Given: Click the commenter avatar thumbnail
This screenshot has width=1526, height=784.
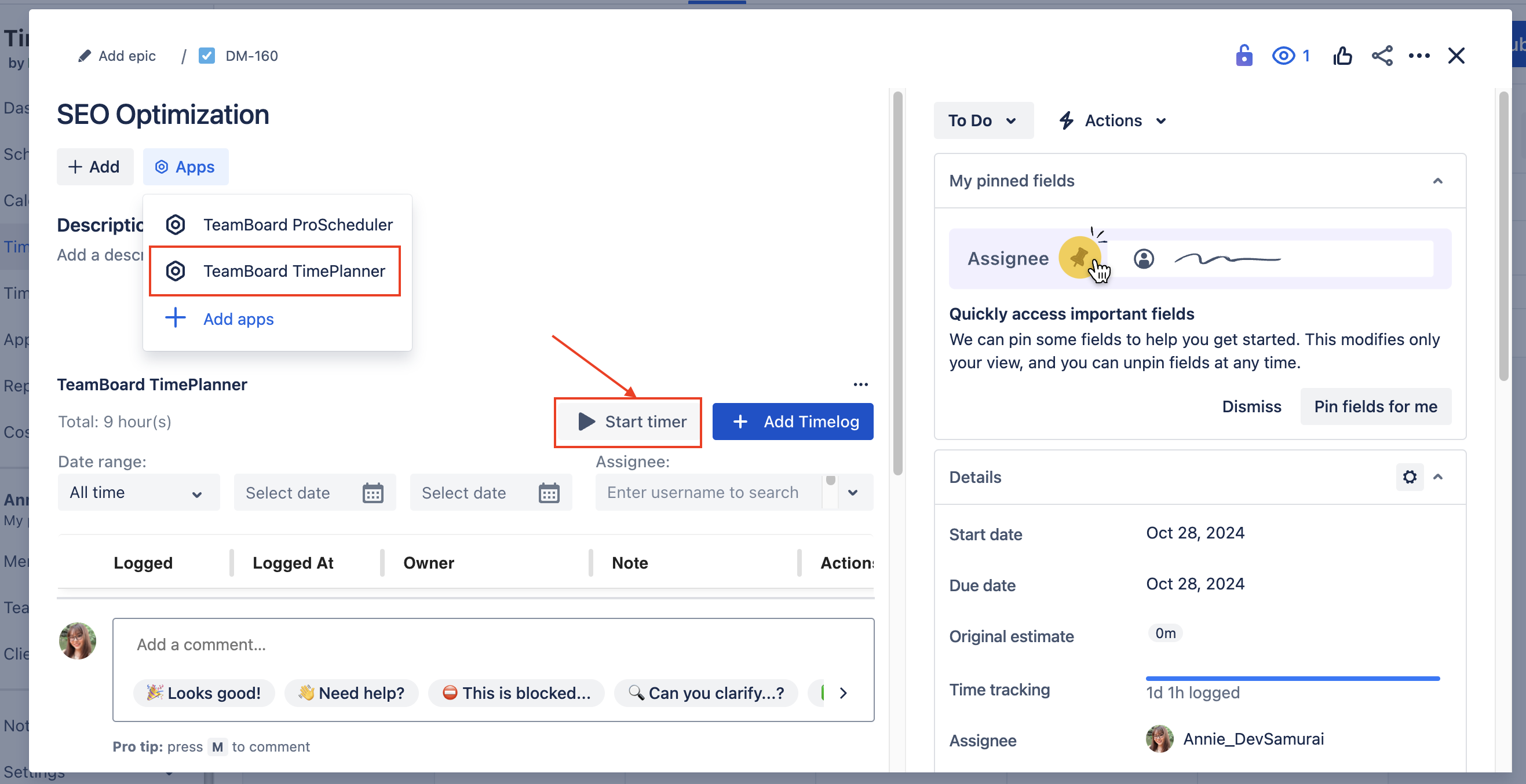Looking at the screenshot, I should (x=77, y=641).
